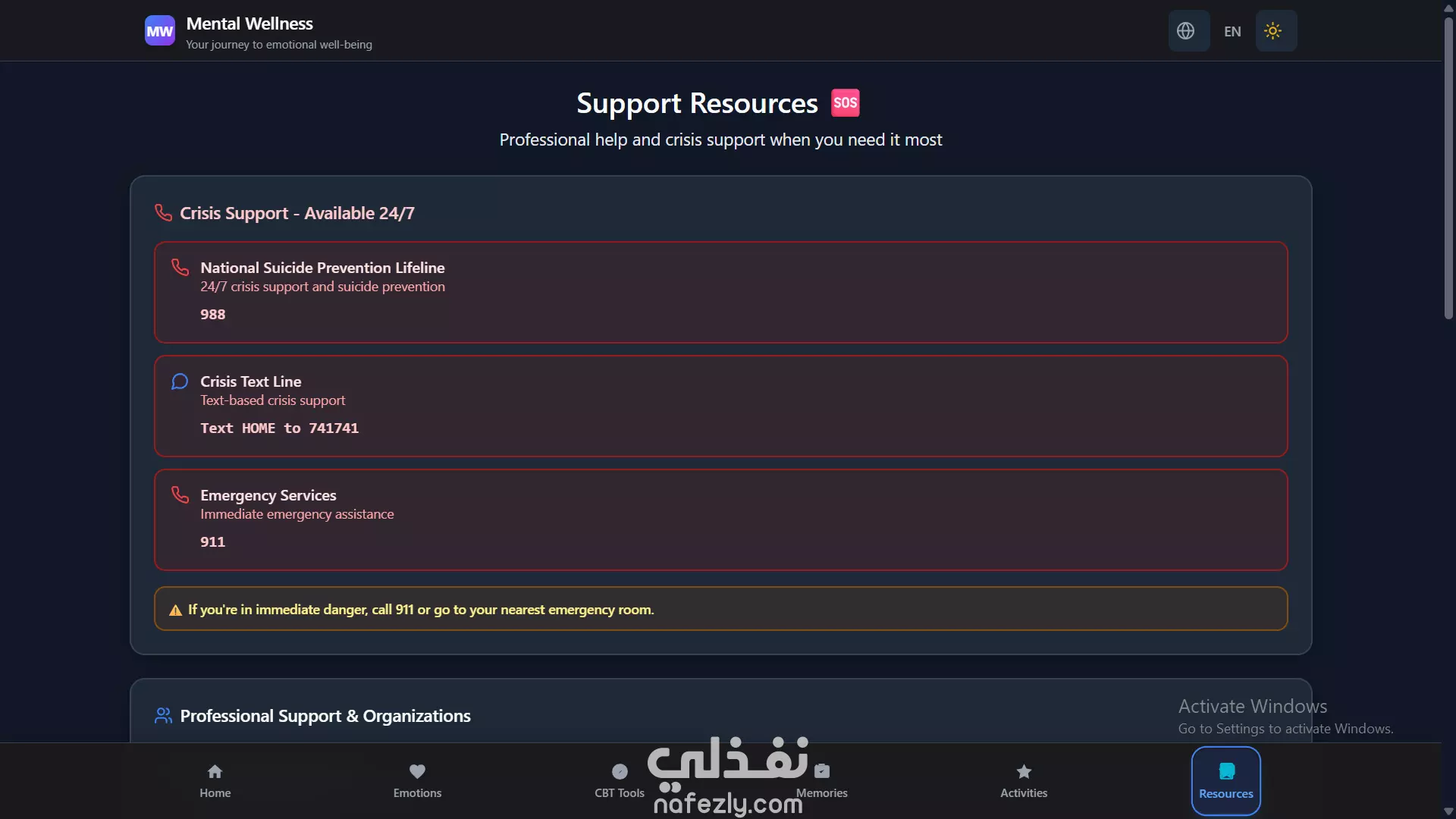Image resolution: width=1456 pixels, height=819 pixels.
Task: Click the scrollbar down arrow
Action: pos(1448,811)
